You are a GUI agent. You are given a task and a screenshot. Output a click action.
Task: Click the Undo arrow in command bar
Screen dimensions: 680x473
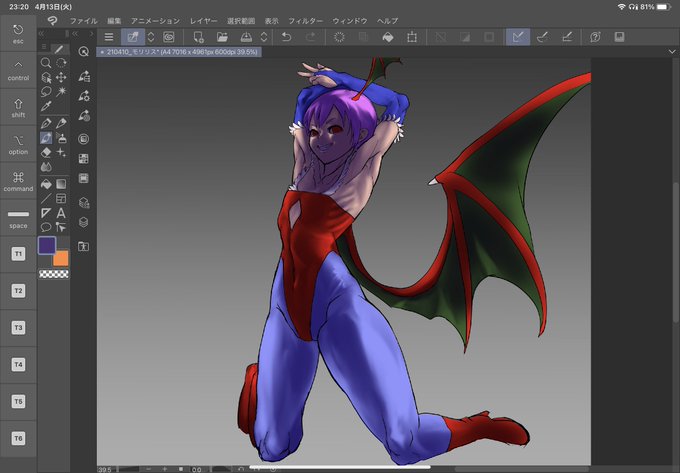coord(286,37)
